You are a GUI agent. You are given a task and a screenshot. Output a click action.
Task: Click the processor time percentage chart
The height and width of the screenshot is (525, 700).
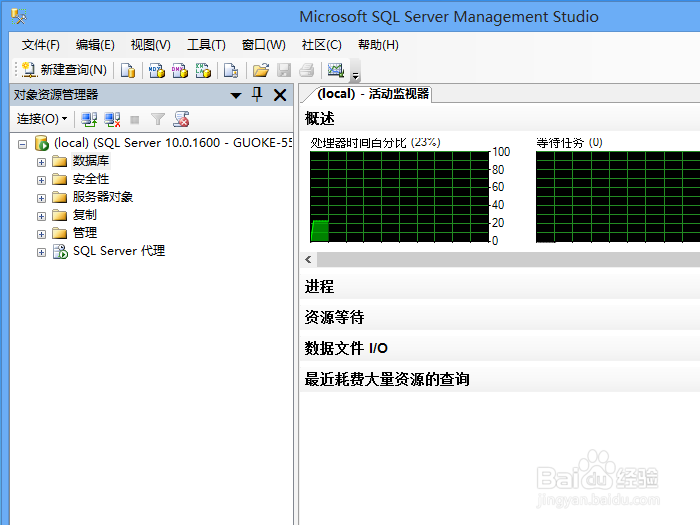pyautogui.click(x=400, y=197)
